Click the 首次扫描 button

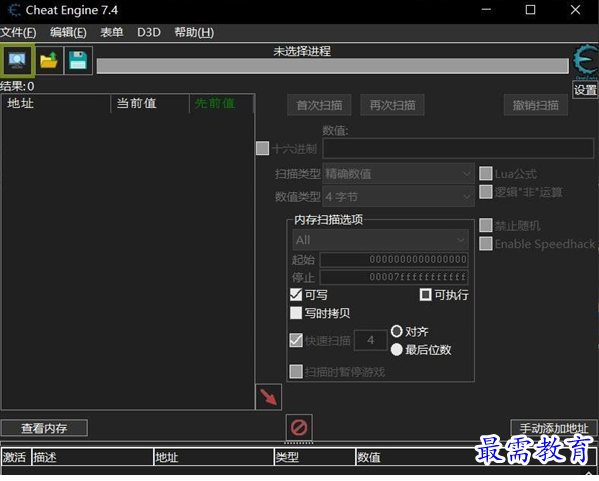[319, 105]
